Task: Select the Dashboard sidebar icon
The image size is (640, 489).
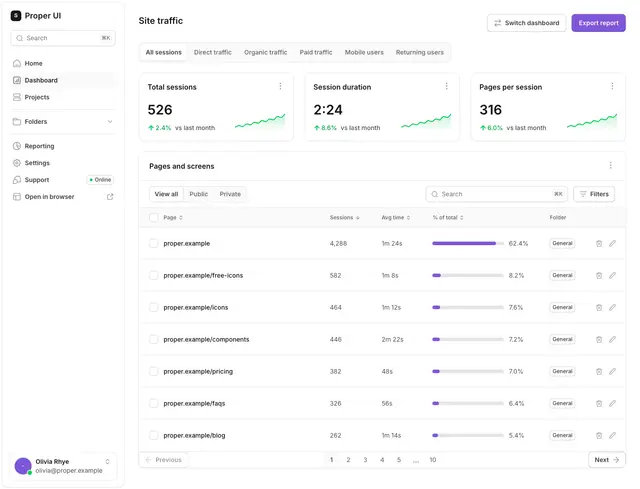Action: (x=17, y=80)
